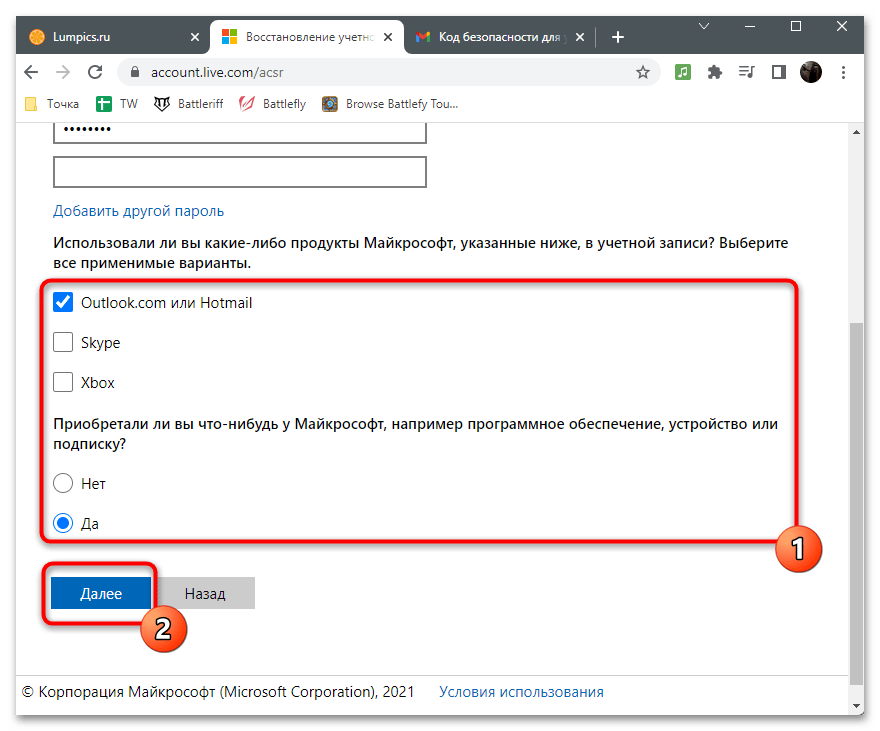Image resolution: width=880 pixels, height=731 pixels.
Task: Click the scrollbar up arrow
Action: (856, 132)
